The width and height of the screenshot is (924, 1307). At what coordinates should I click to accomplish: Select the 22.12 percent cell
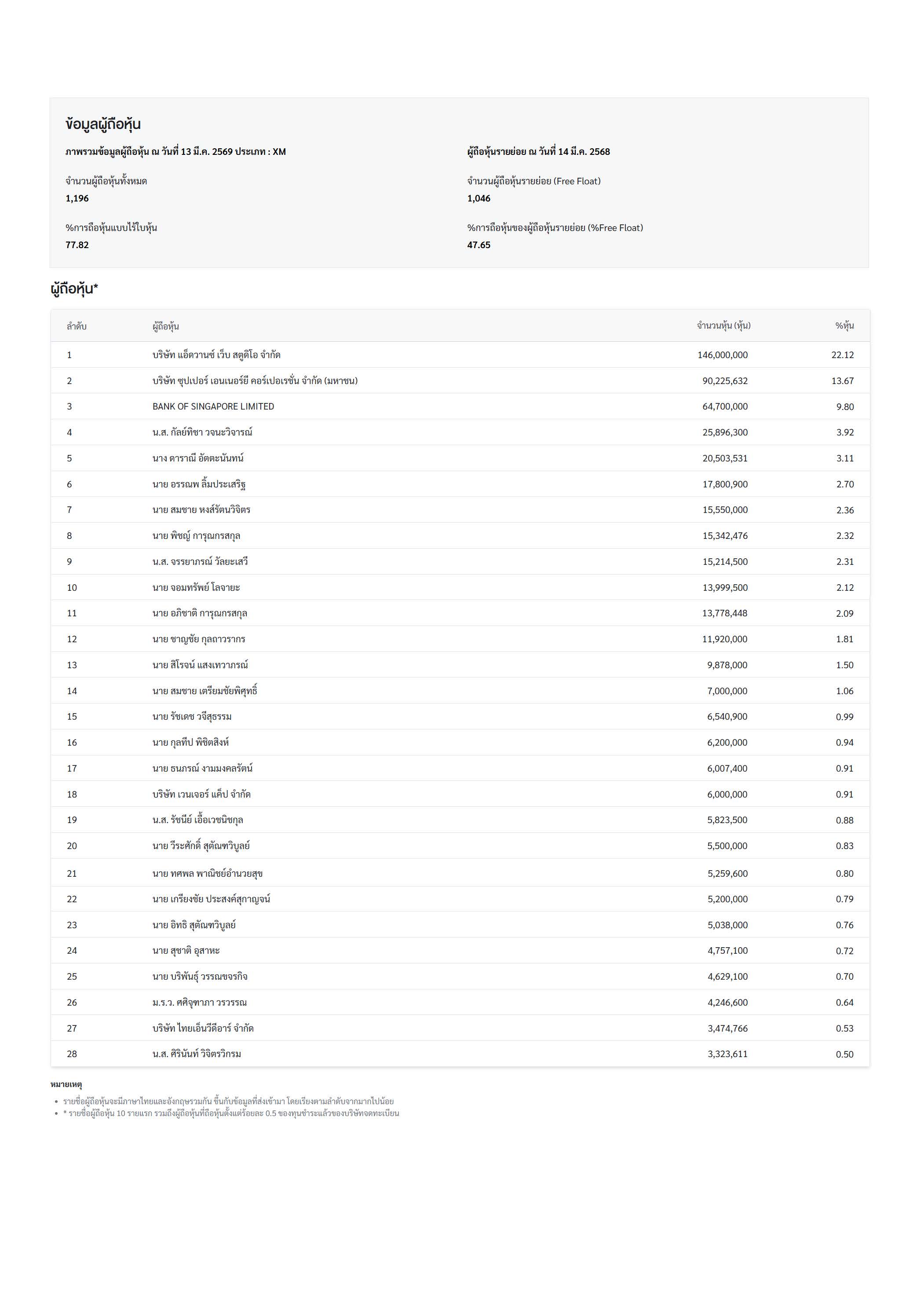point(842,355)
